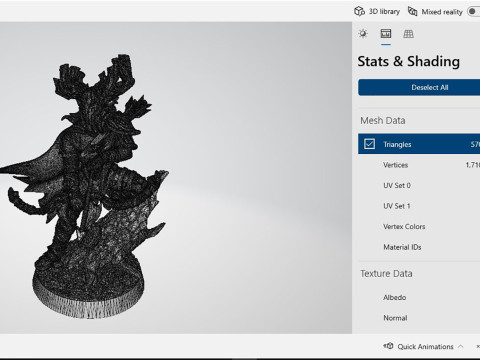Enable Vertex Colors shading view
The width and height of the screenshot is (480, 360).
pos(419,226)
